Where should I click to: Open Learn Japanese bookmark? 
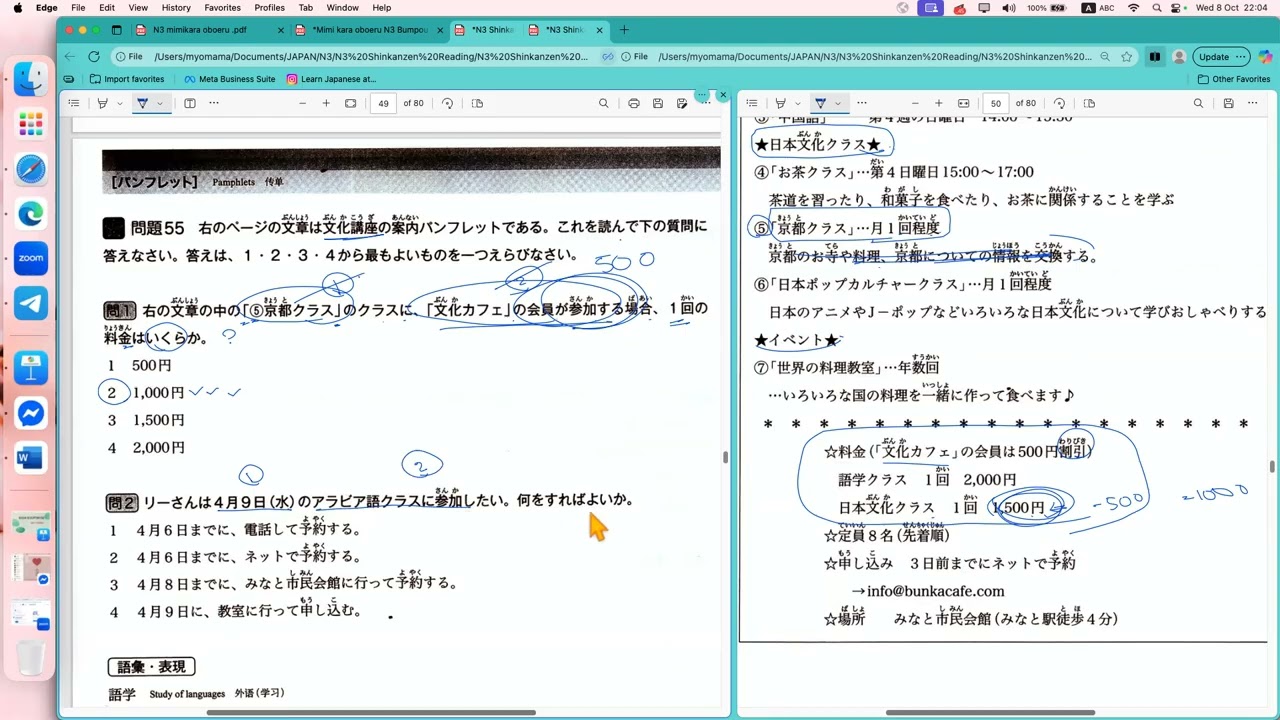pyautogui.click(x=331, y=79)
